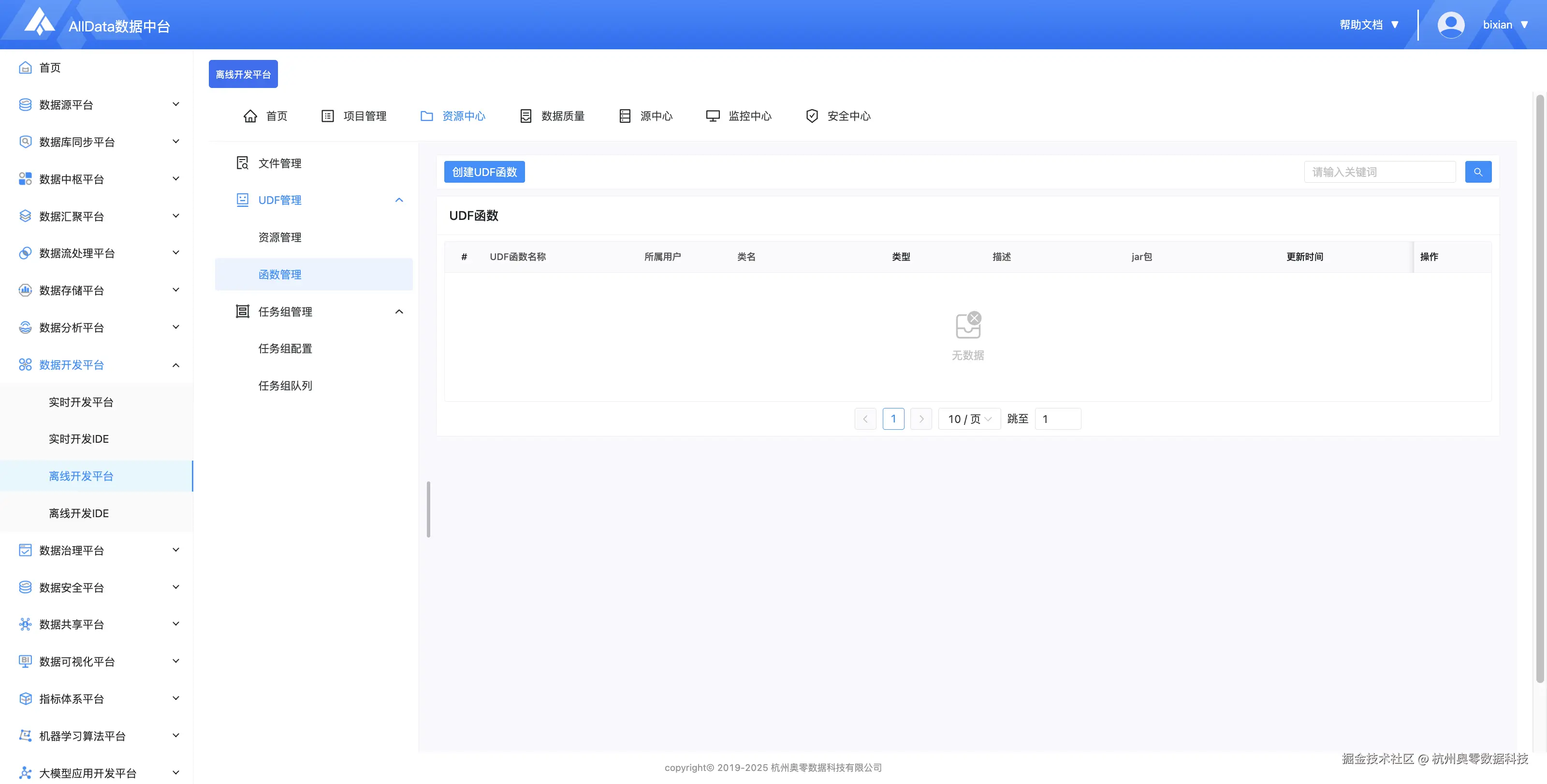The width and height of the screenshot is (1547, 784).
Task: Click the 数据开发平台 icon
Action: [x=25, y=365]
